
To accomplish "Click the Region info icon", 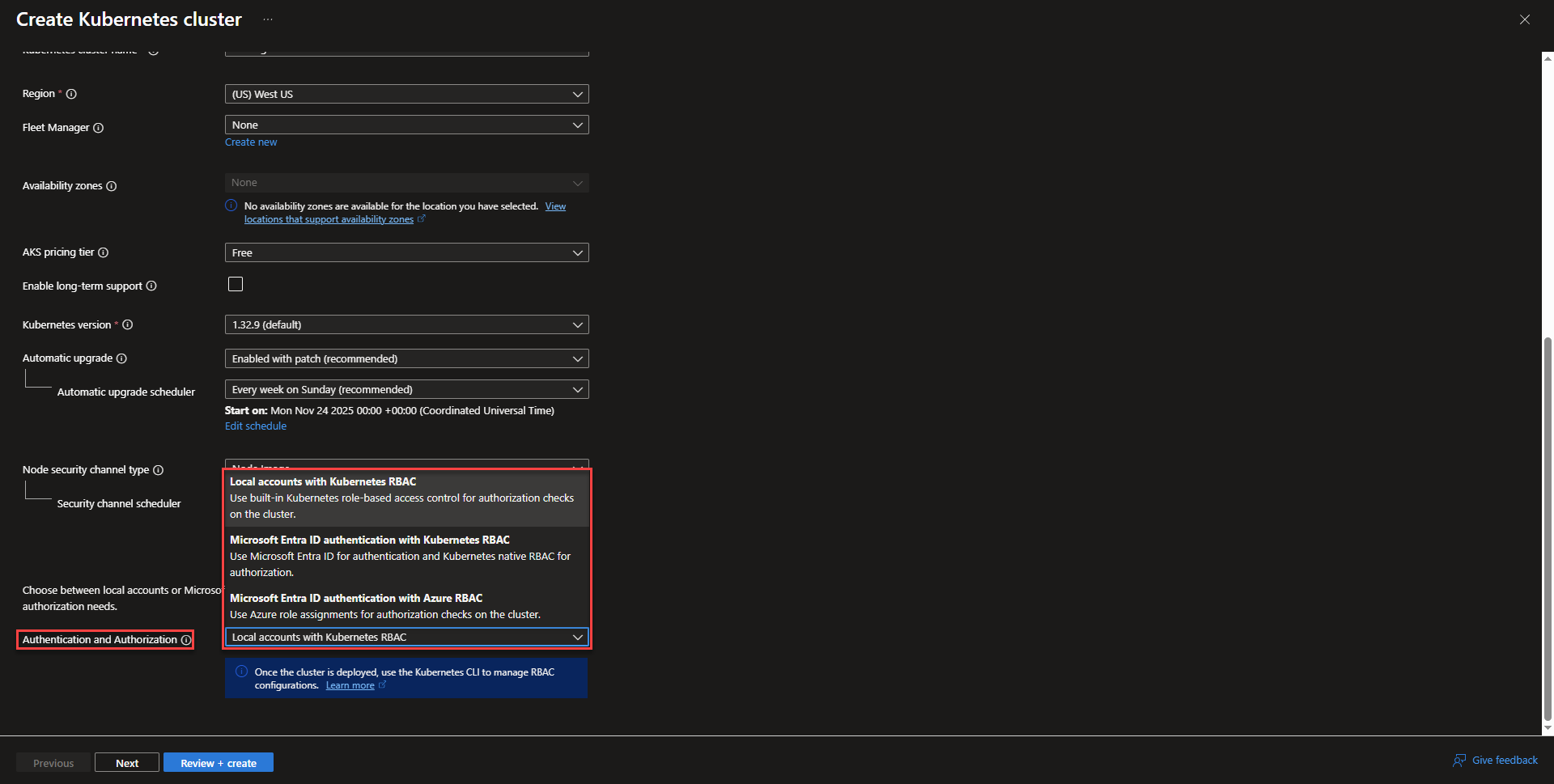I will (71, 94).
